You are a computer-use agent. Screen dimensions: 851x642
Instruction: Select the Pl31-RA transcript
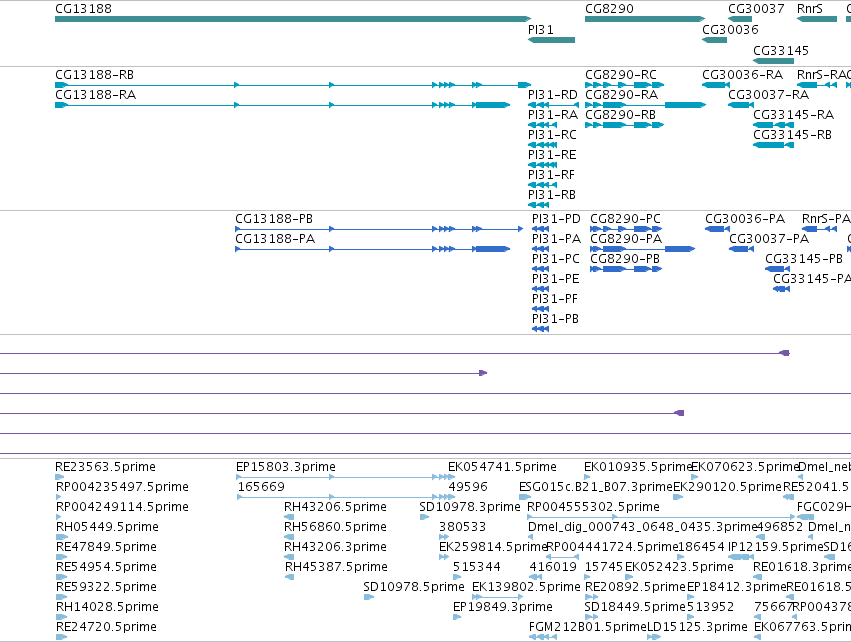[x=542, y=125]
